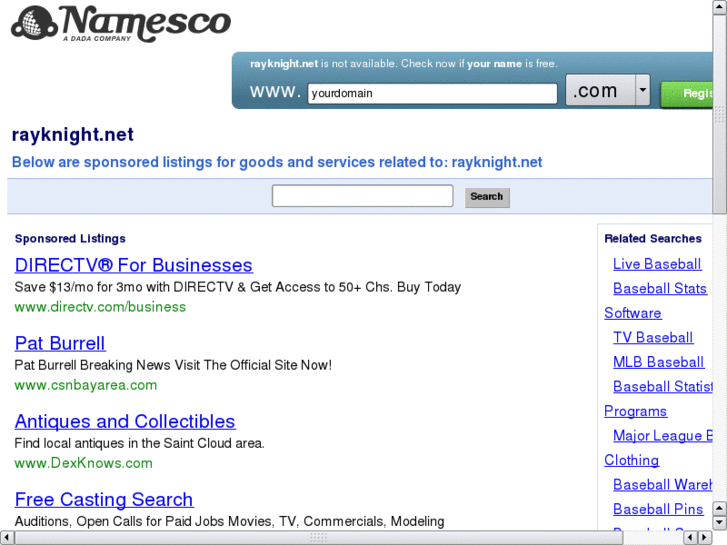Screen dimensions: 727x545
Task: Open Programs related search
Action: tap(635, 411)
